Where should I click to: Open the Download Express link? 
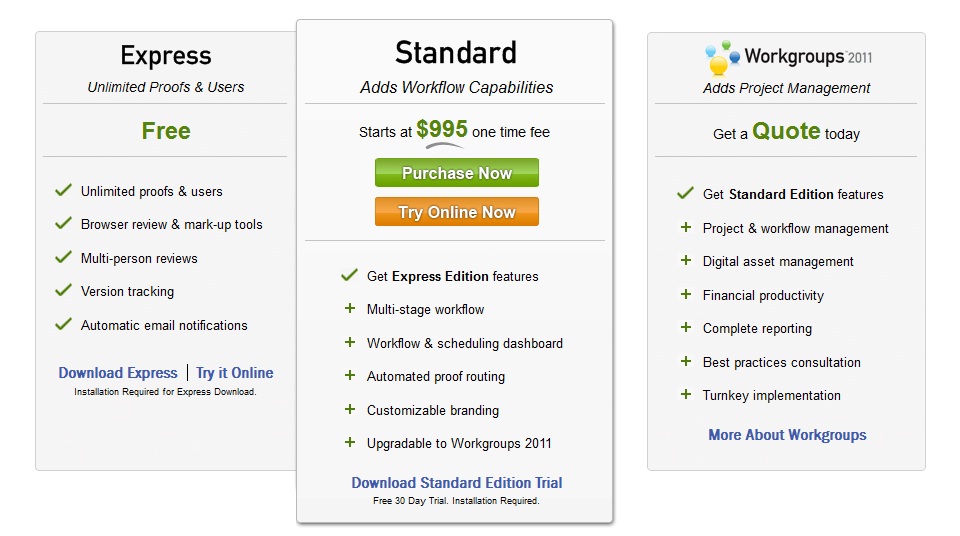(118, 372)
